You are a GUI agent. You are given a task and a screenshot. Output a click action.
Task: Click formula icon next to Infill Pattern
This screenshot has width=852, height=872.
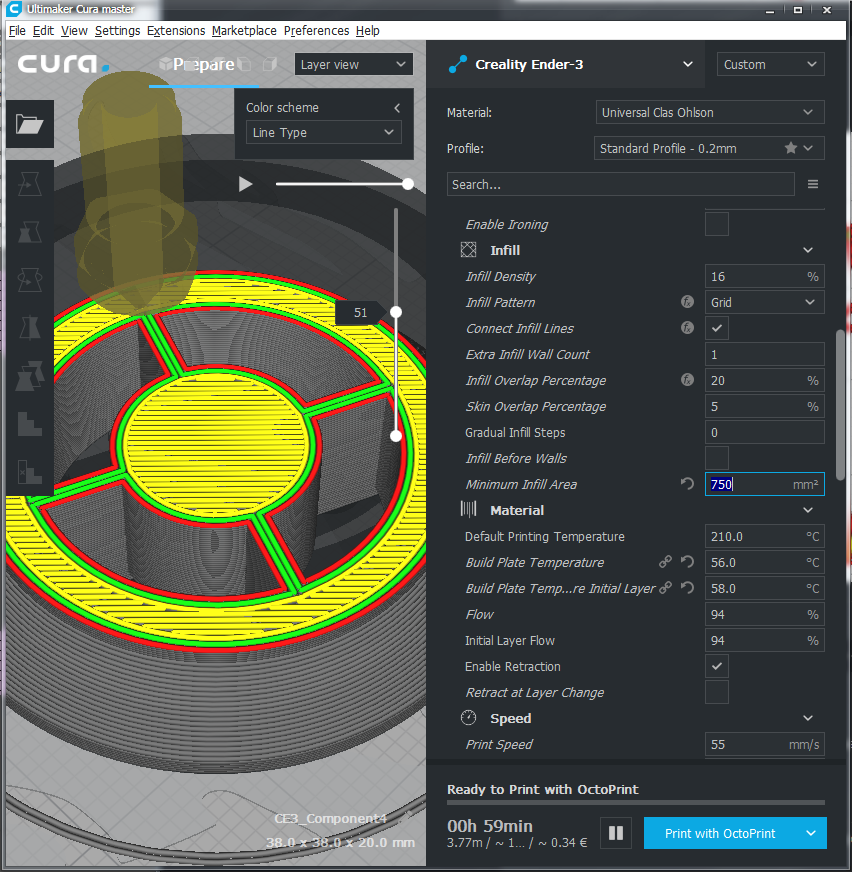click(687, 302)
